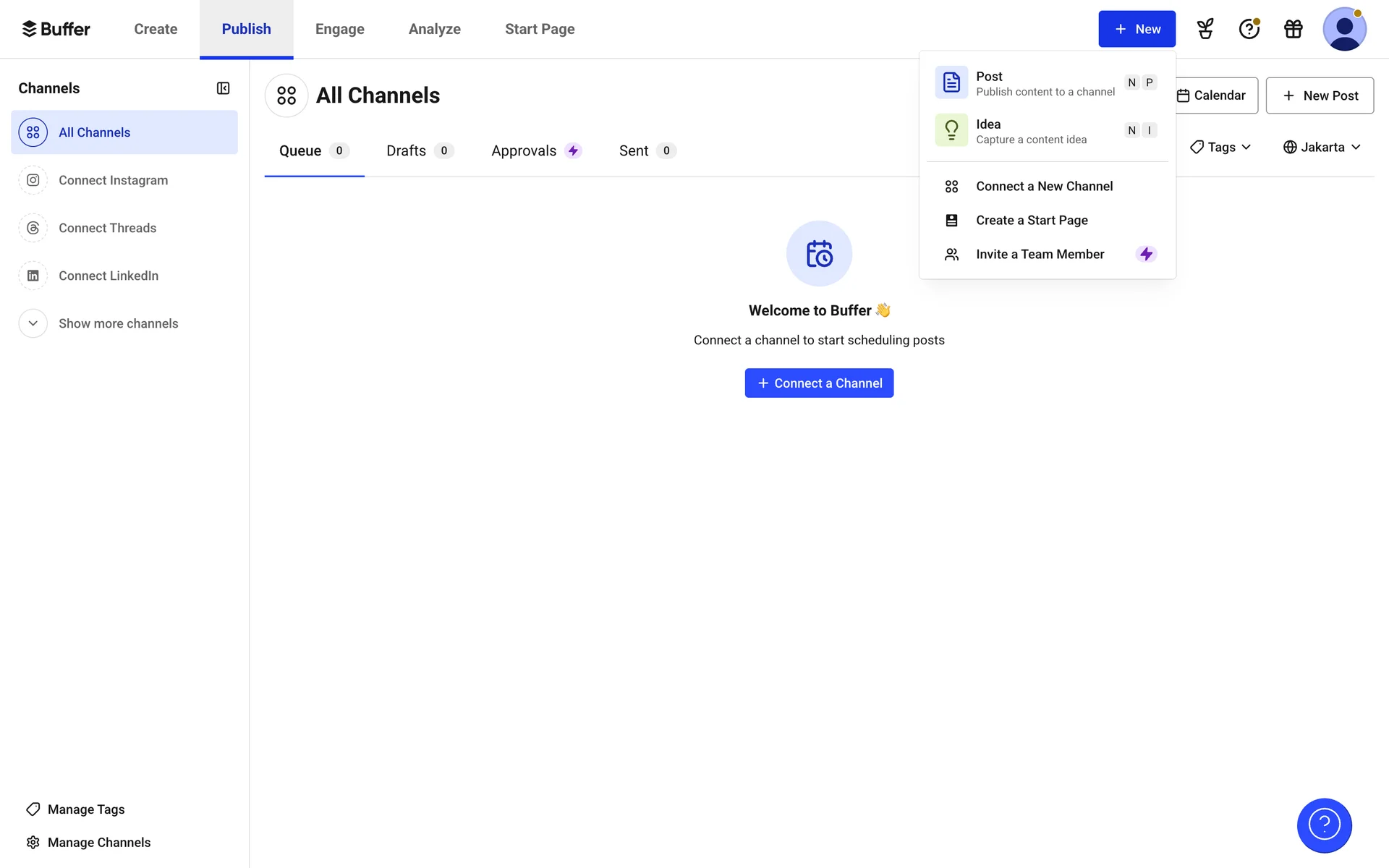Open the Tags filter dropdown

click(x=1220, y=147)
